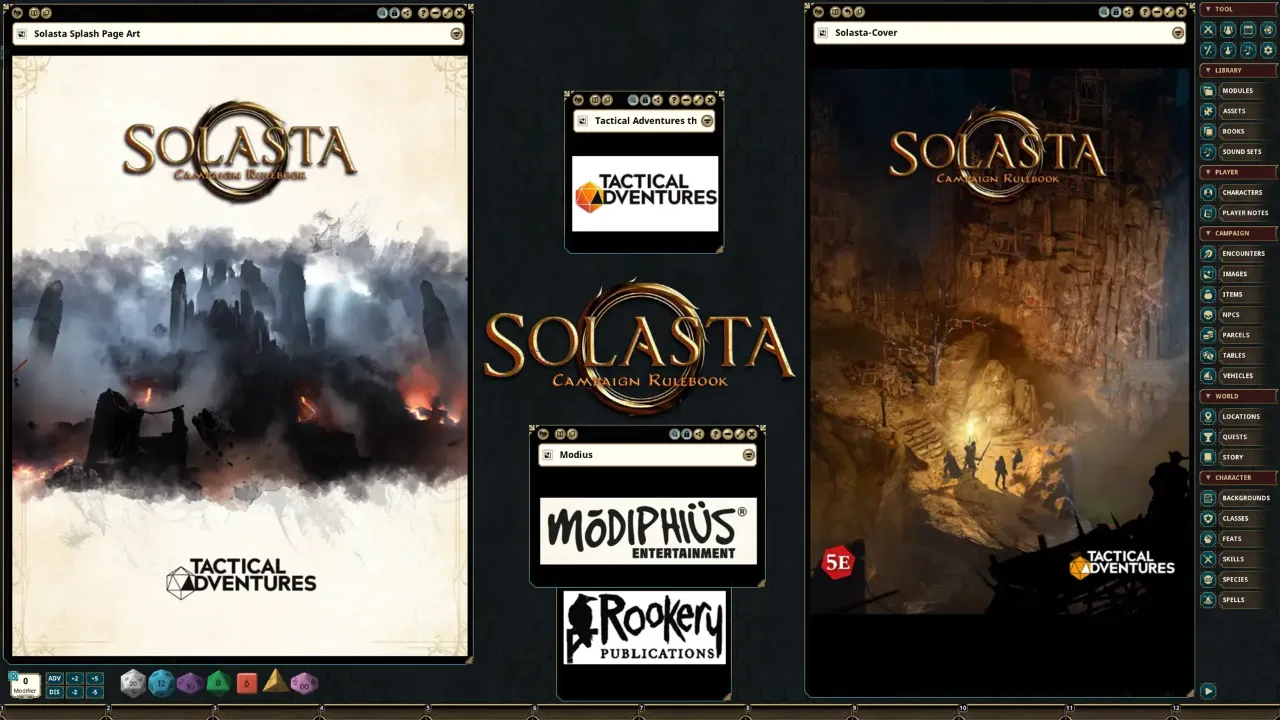This screenshot has width=1280, height=720.
Task: Roll the purple d10 die
Action: (190, 684)
